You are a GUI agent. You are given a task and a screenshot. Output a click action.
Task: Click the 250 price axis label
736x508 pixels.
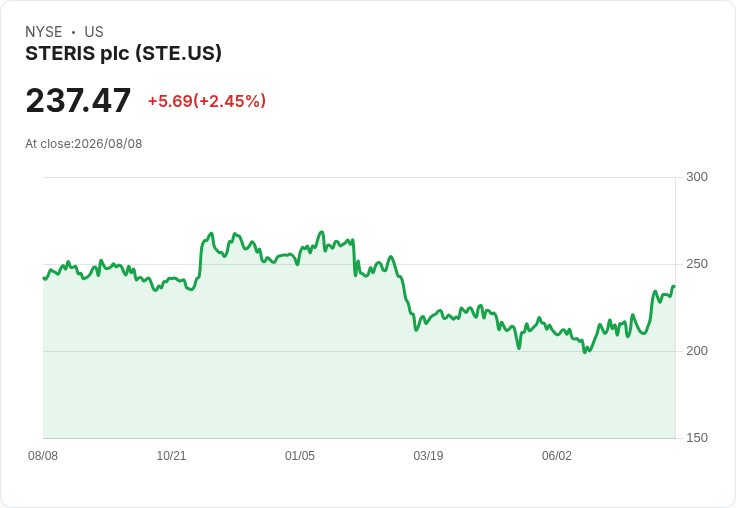pos(697,264)
